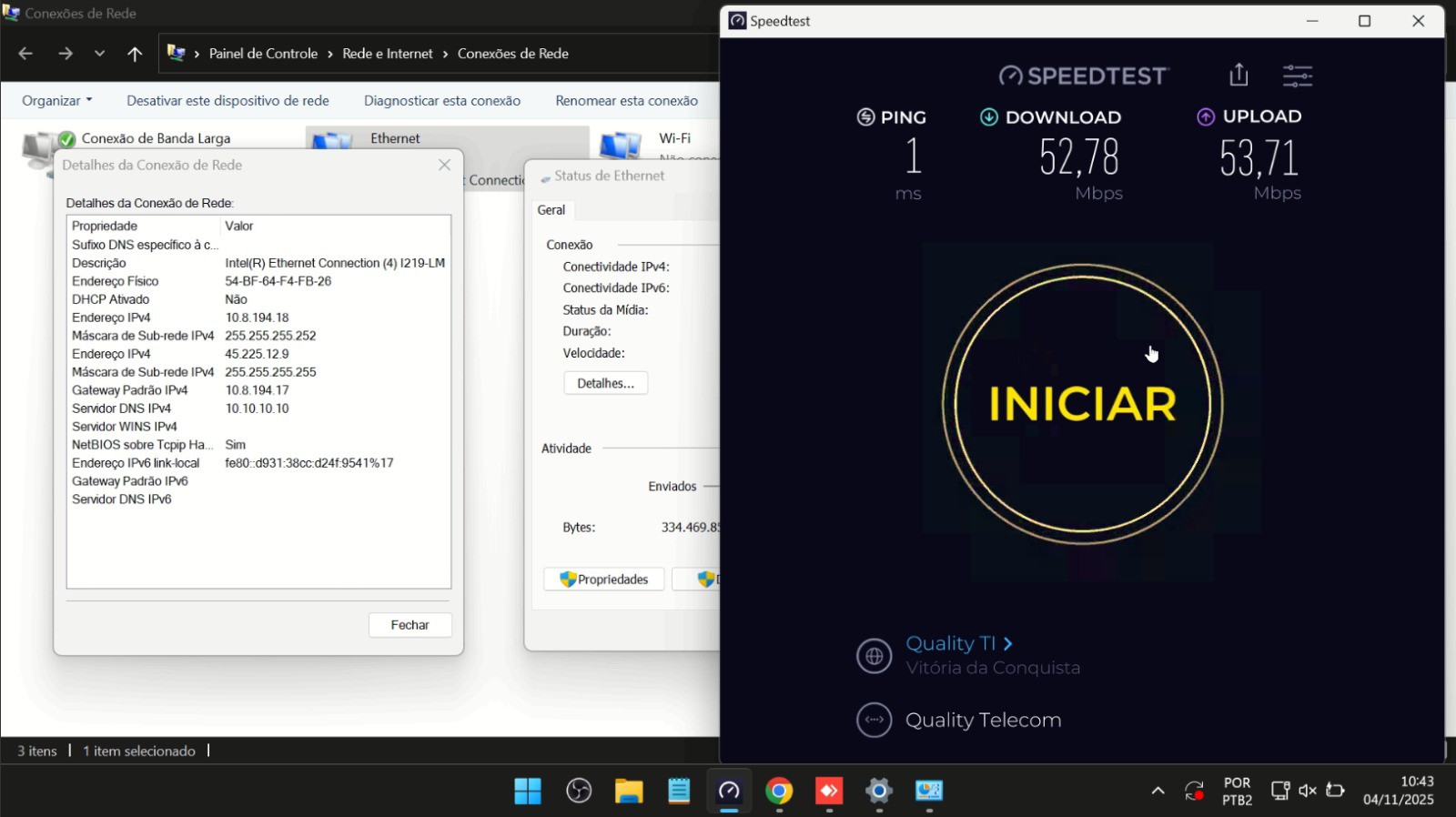The height and width of the screenshot is (817, 1456).
Task: Open Google Chrome from the taskbar
Action: (779, 791)
